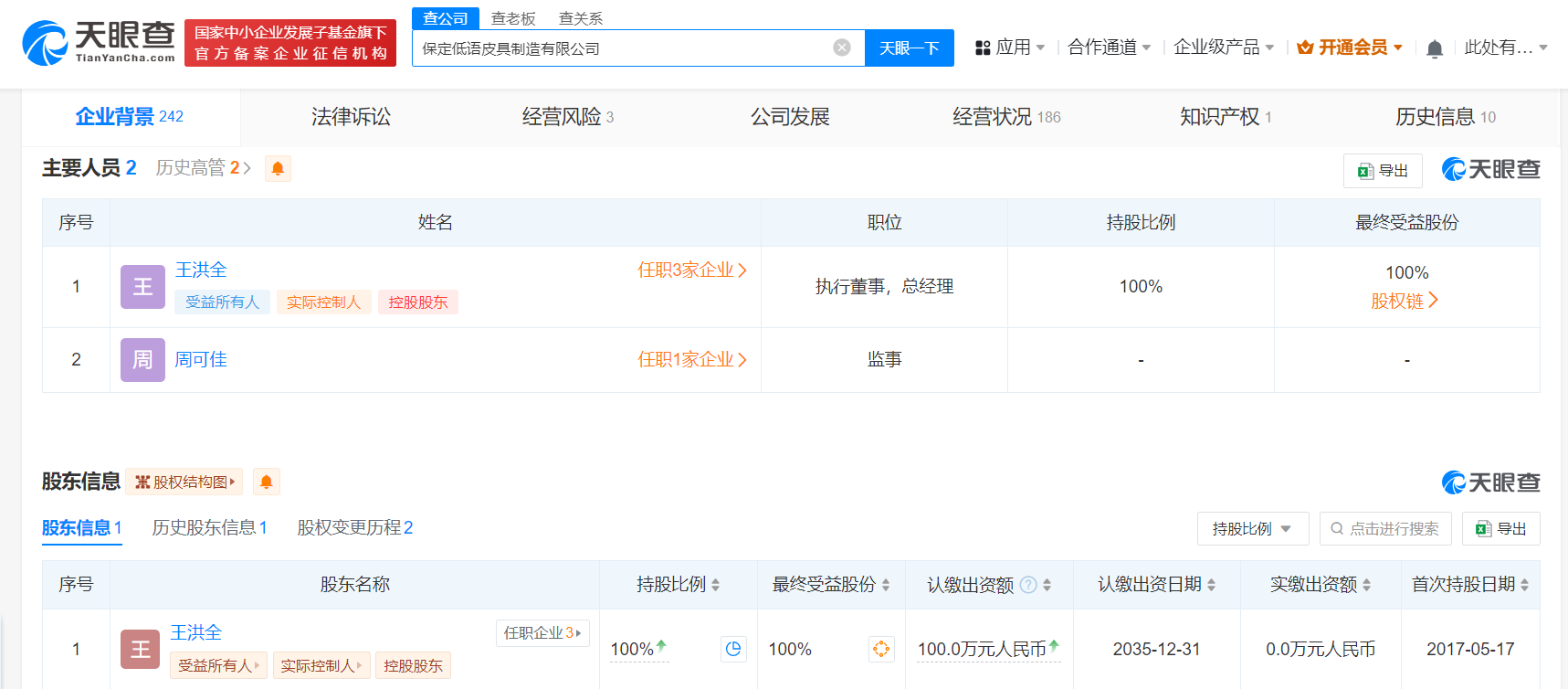Export the 股东信息 table
This screenshot has width=1568, height=689.
tap(1501, 529)
